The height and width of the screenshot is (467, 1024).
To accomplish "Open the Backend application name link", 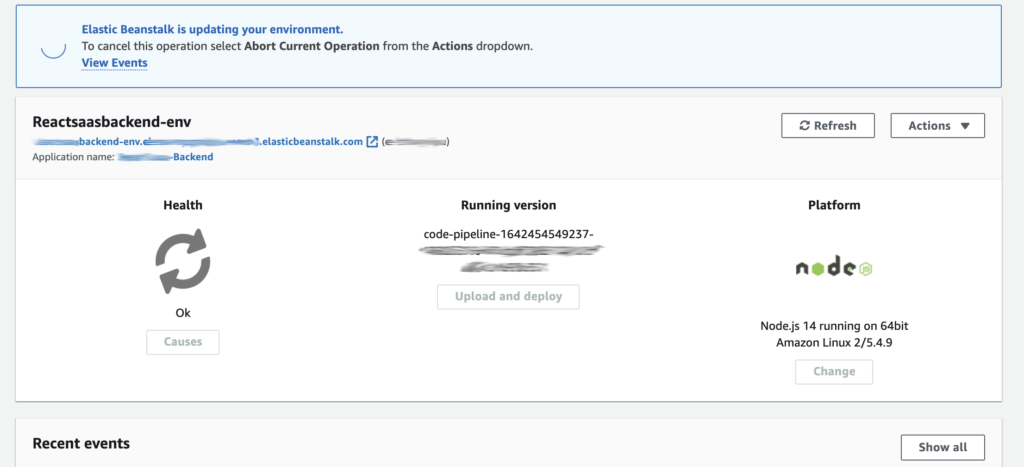I will click(x=166, y=157).
